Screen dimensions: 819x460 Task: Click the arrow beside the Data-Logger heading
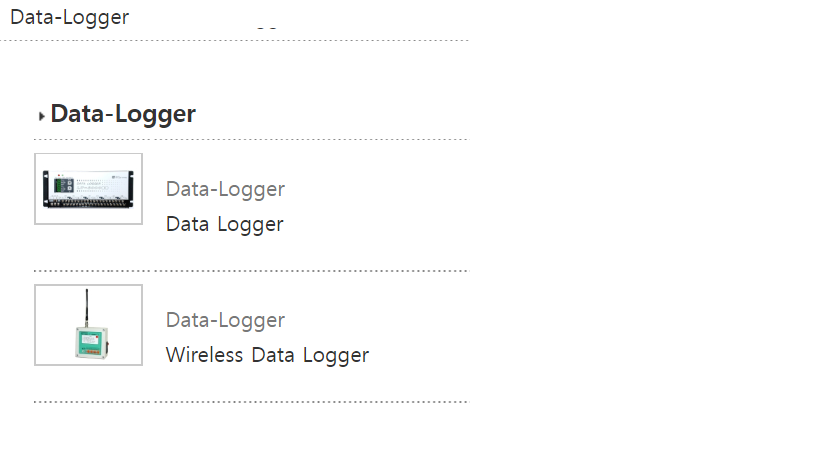click(41, 116)
